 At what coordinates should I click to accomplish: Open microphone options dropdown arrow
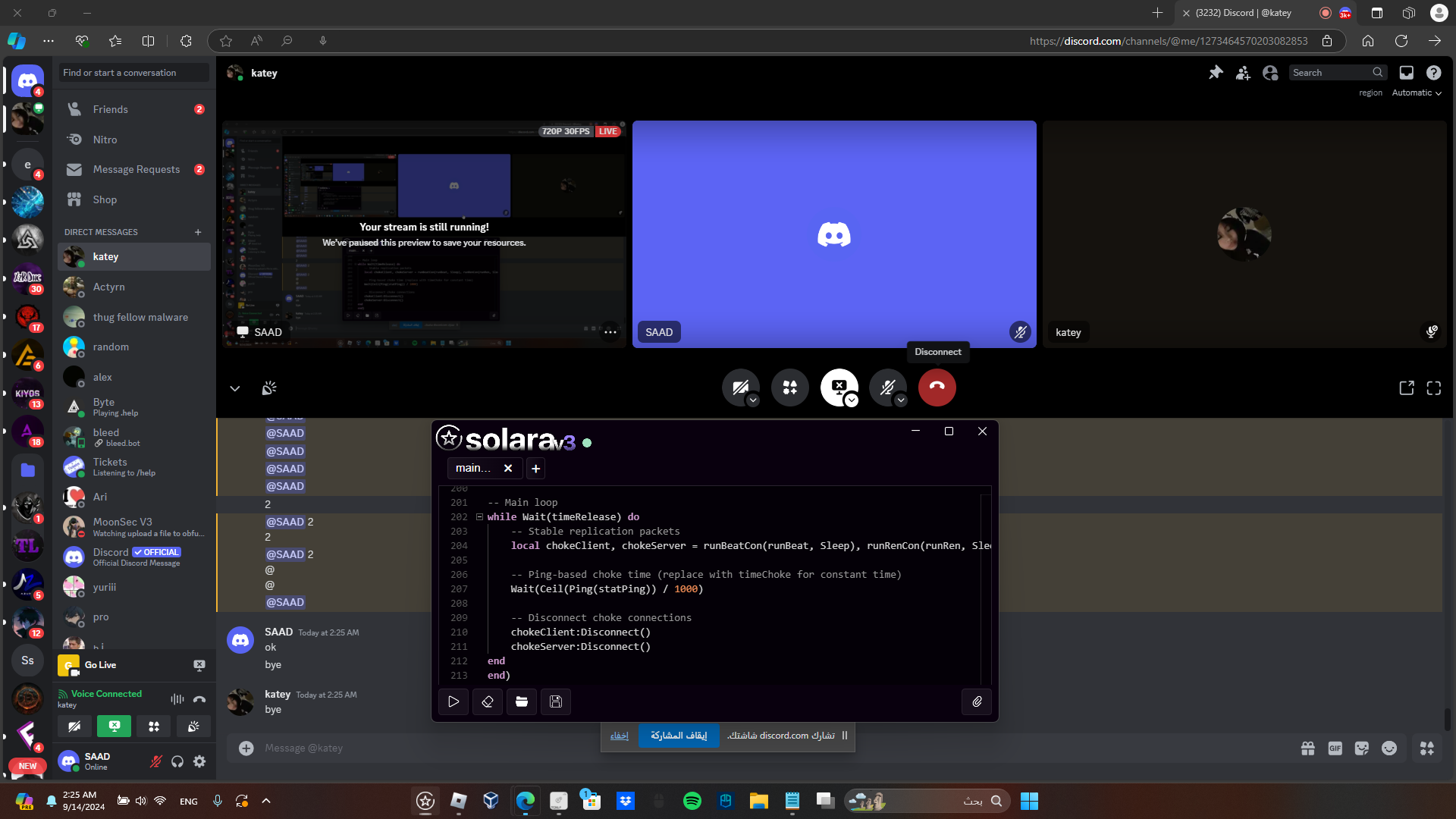tap(901, 400)
